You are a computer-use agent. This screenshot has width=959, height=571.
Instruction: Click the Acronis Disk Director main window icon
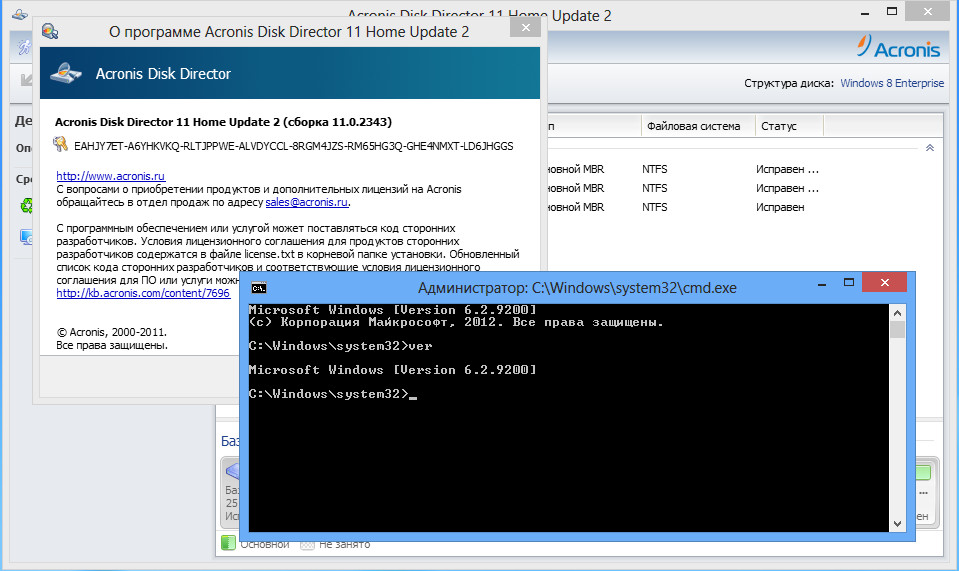[20, 15]
